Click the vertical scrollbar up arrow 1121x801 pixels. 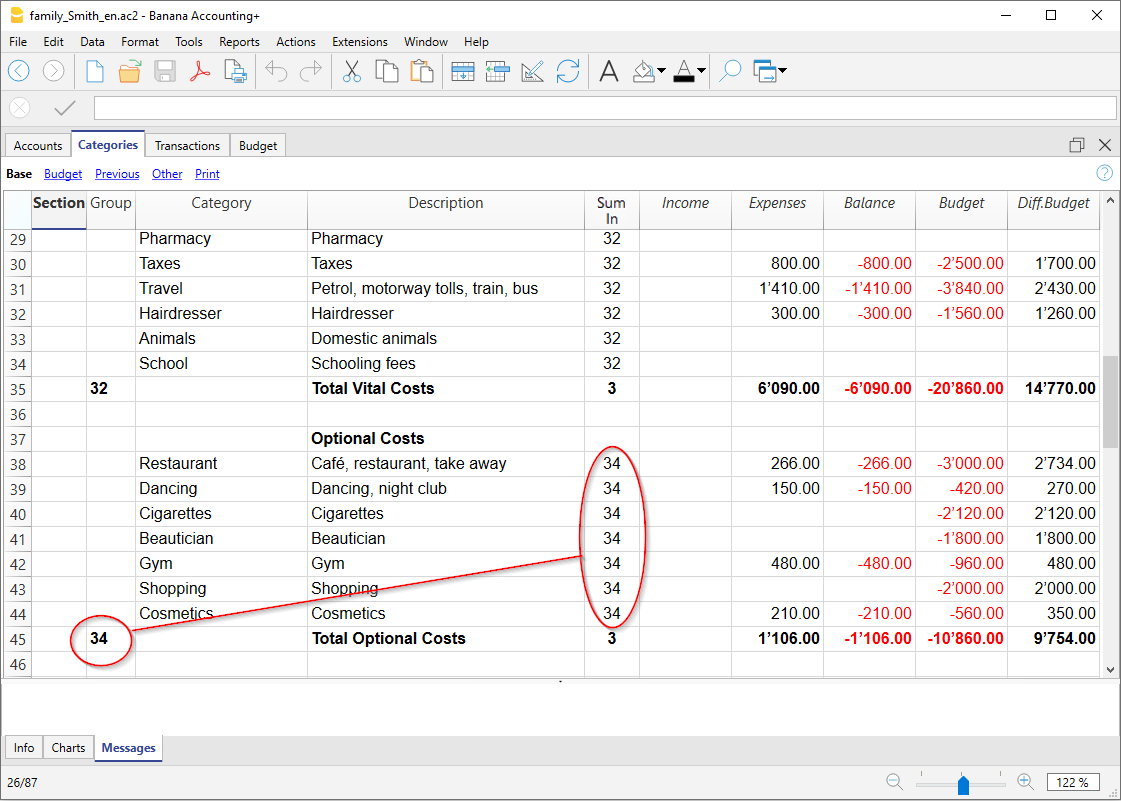(1110, 200)
